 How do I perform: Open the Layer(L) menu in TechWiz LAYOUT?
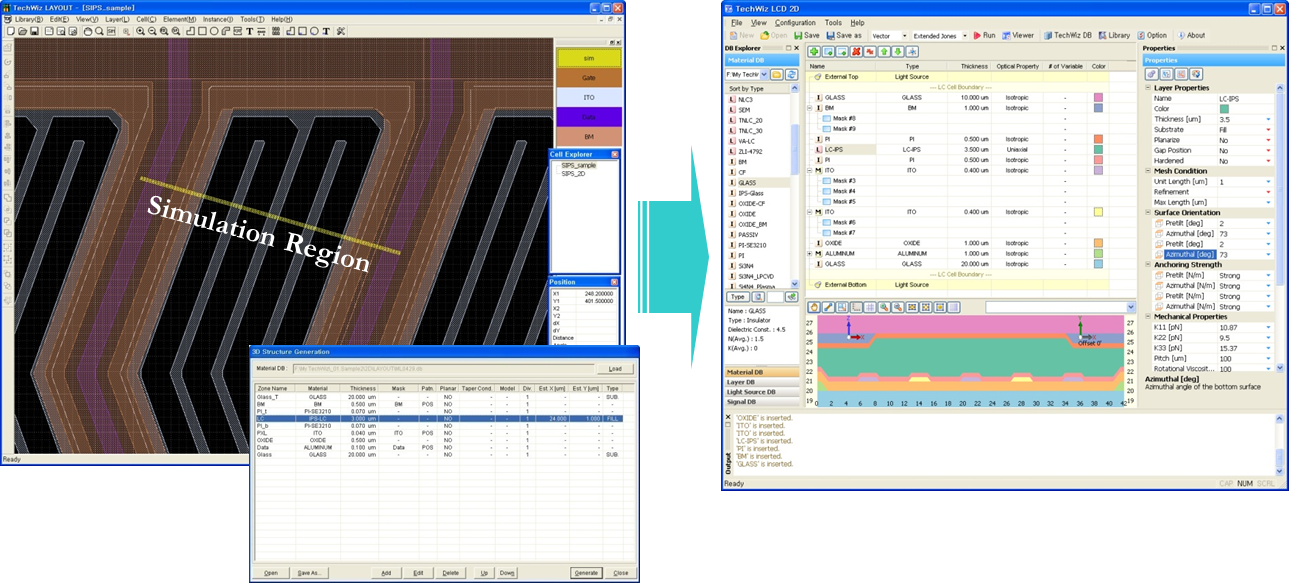click(x=117, y=19)
